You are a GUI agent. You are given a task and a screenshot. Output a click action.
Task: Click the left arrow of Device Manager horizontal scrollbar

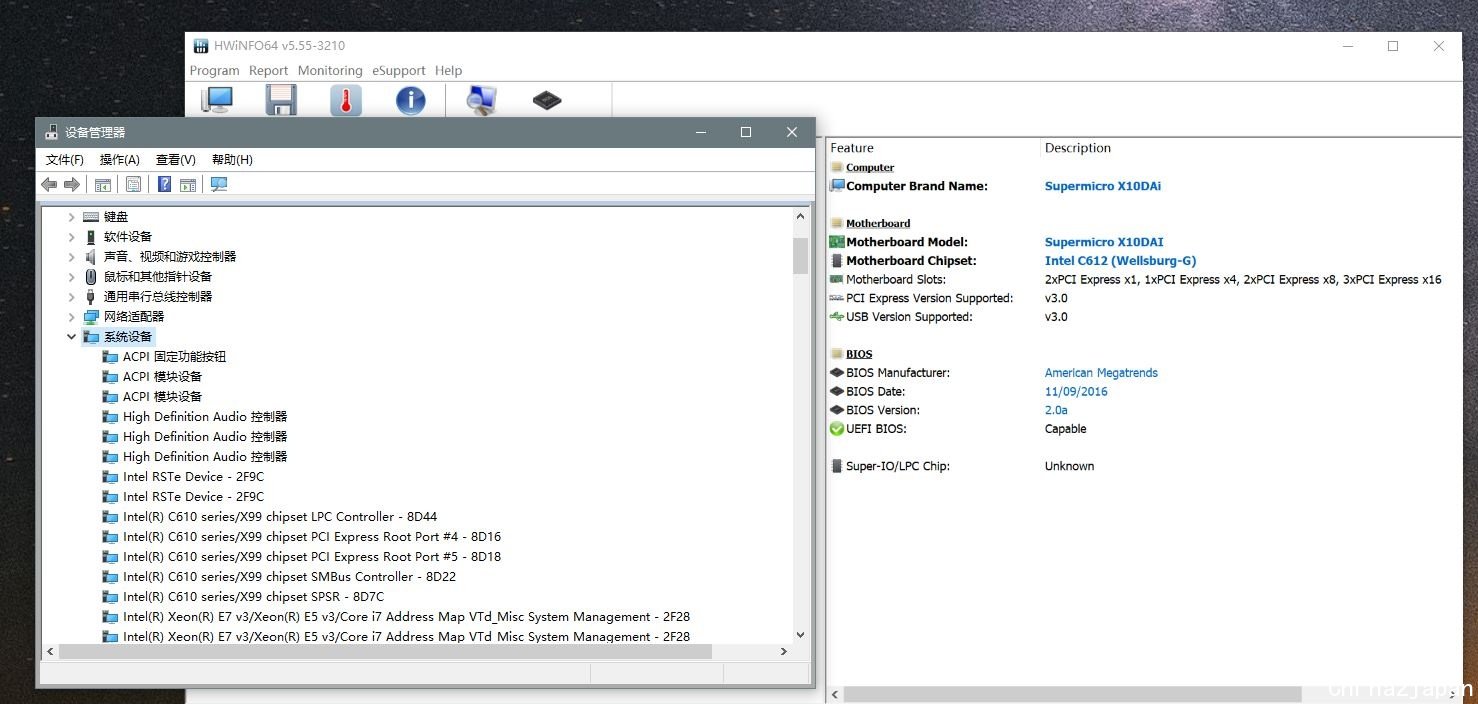(50, 651)
